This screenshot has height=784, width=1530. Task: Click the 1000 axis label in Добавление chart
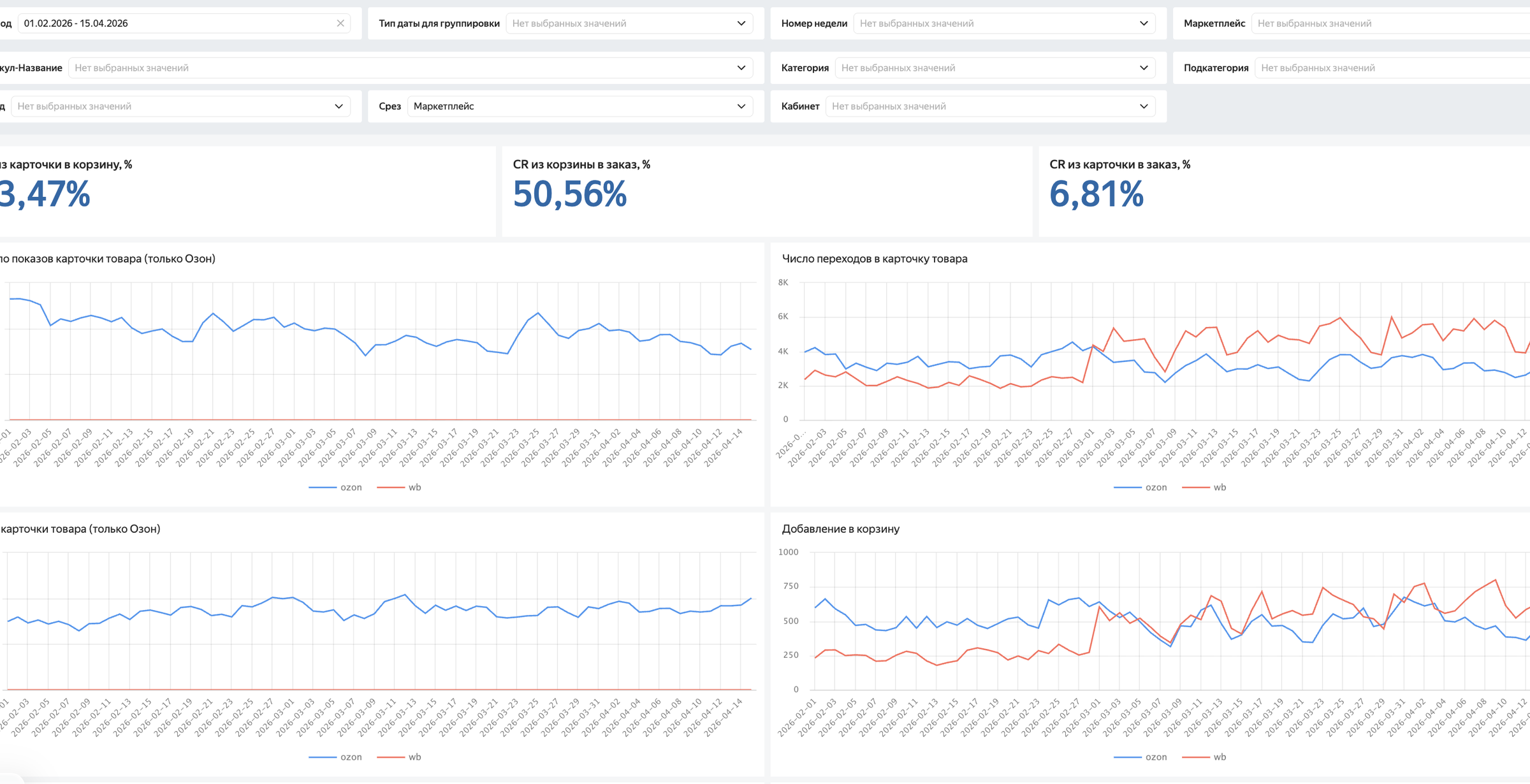click(x=789, y=552)
